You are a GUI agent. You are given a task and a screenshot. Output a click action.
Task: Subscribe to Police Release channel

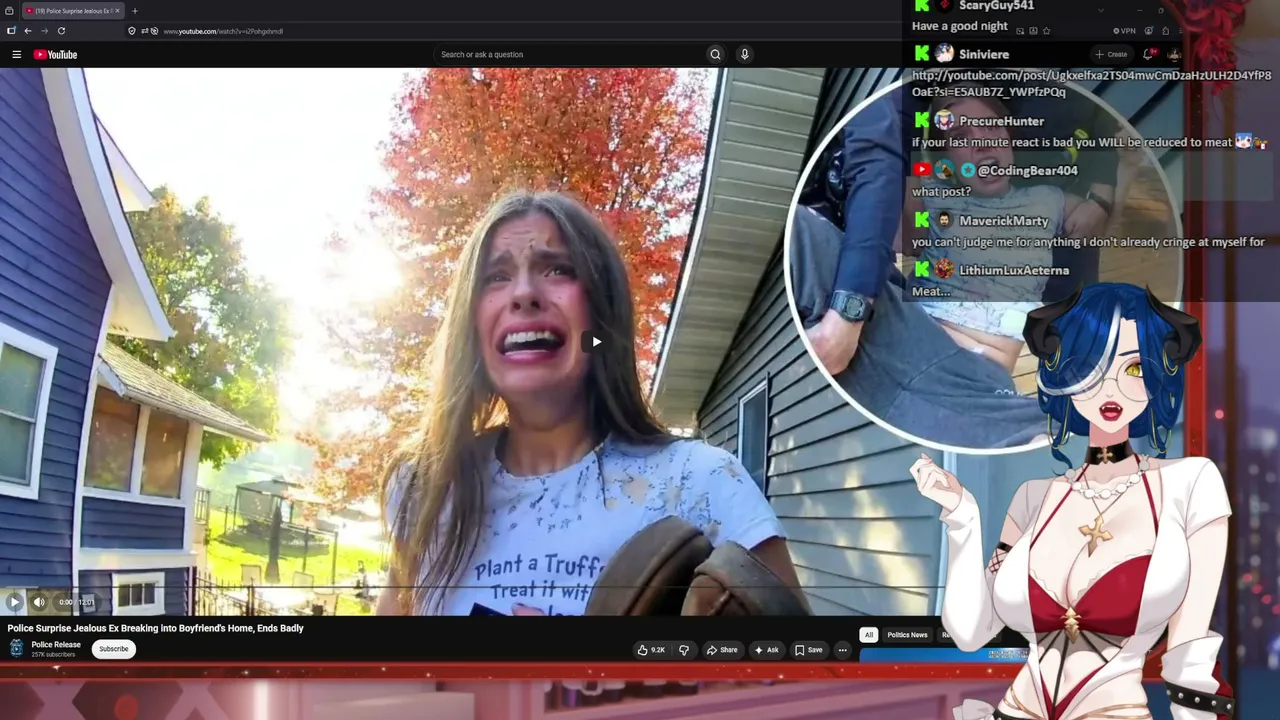pyautogui.click(x=114, y=649)
